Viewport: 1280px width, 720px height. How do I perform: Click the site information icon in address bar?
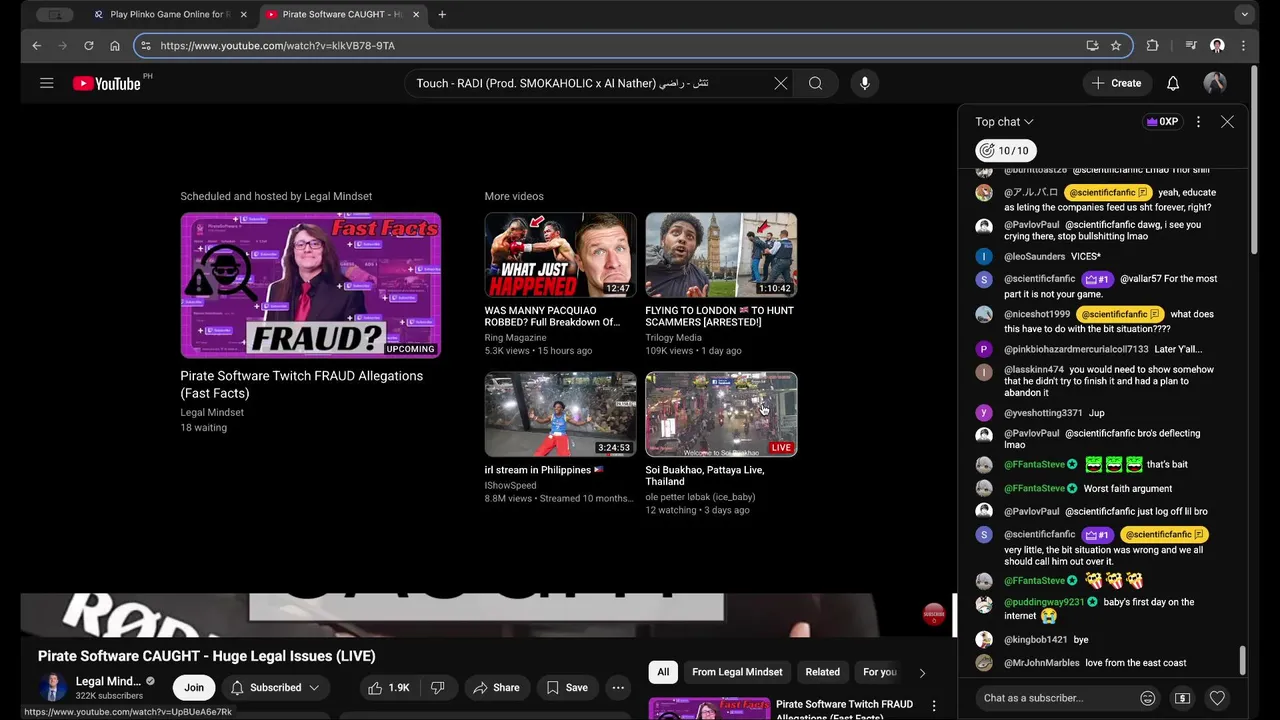tap(146, 46)
